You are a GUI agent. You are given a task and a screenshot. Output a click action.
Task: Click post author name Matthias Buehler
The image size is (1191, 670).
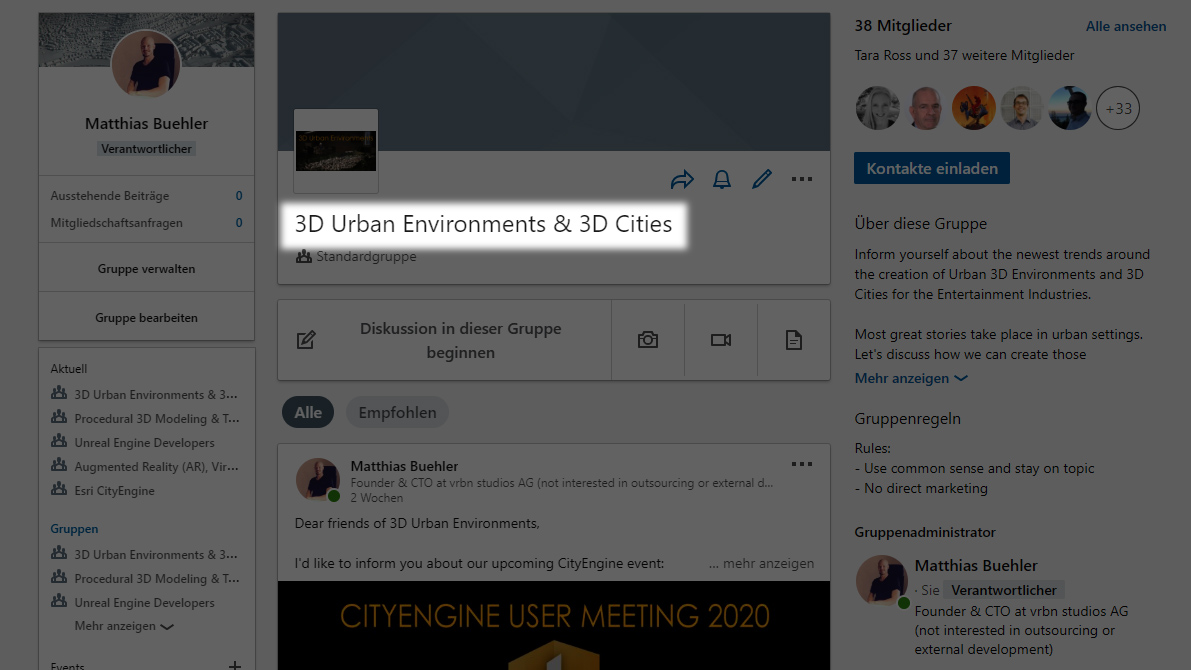tap(404, 466)
